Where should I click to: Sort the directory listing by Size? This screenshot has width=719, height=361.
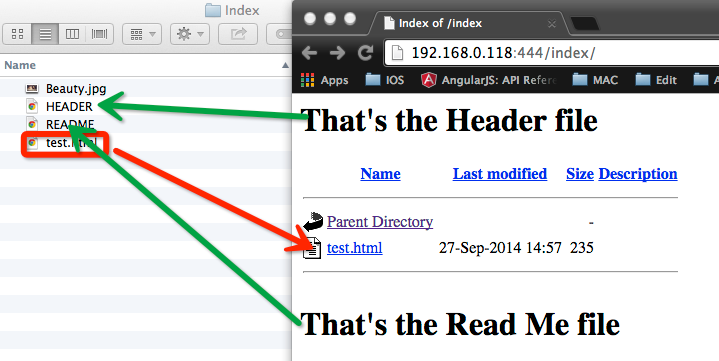580,174
